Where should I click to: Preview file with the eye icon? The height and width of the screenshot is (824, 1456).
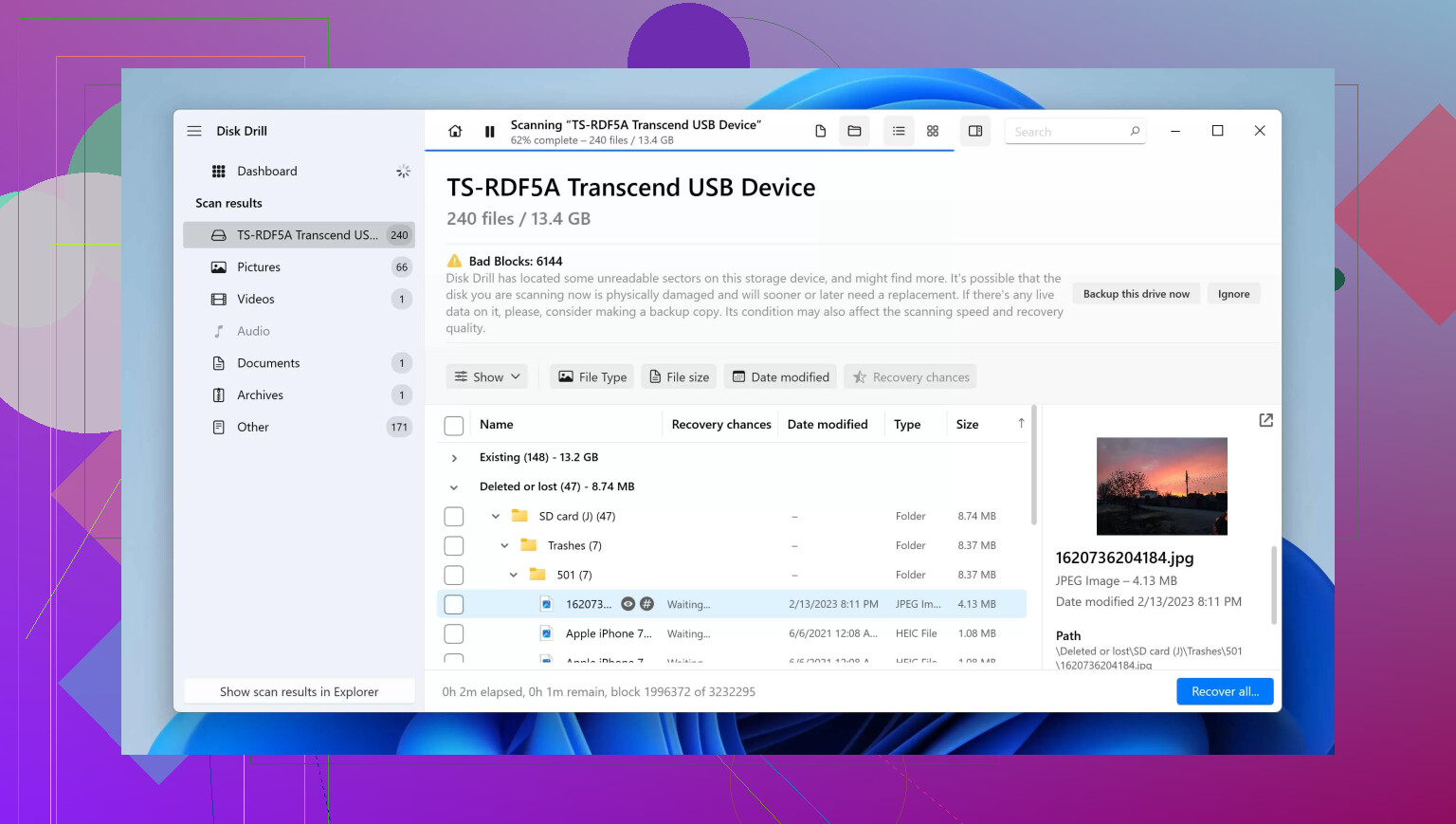(x=628, y=604)
